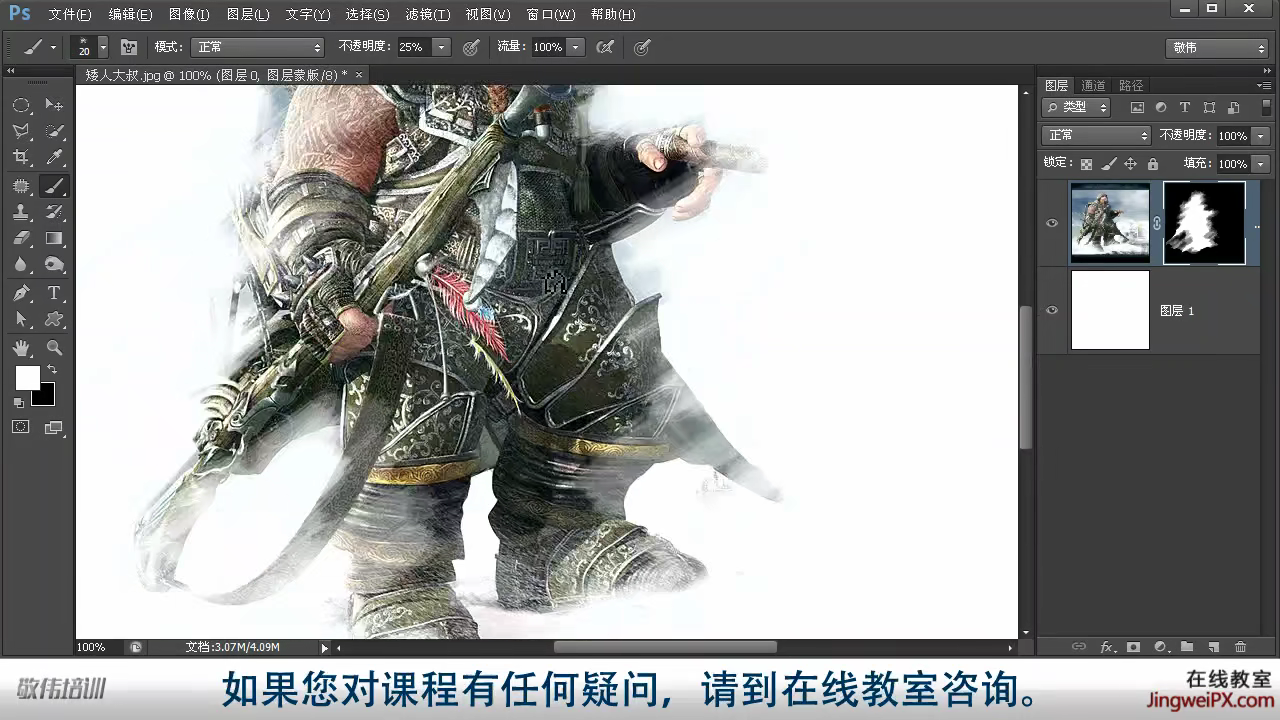Filter layers by pixel layers
Image resolution: width=1280 pixels, height=720 pixels.
point(1137,107)
